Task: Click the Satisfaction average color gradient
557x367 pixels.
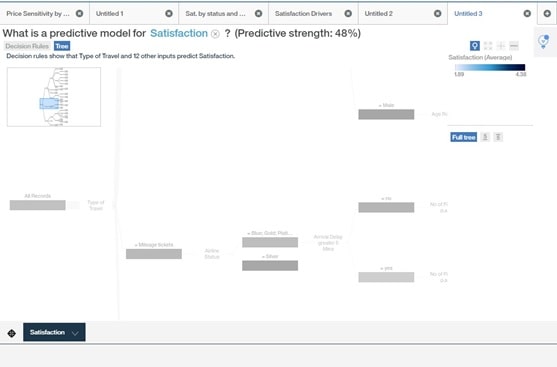Action: tap(490, 67)
